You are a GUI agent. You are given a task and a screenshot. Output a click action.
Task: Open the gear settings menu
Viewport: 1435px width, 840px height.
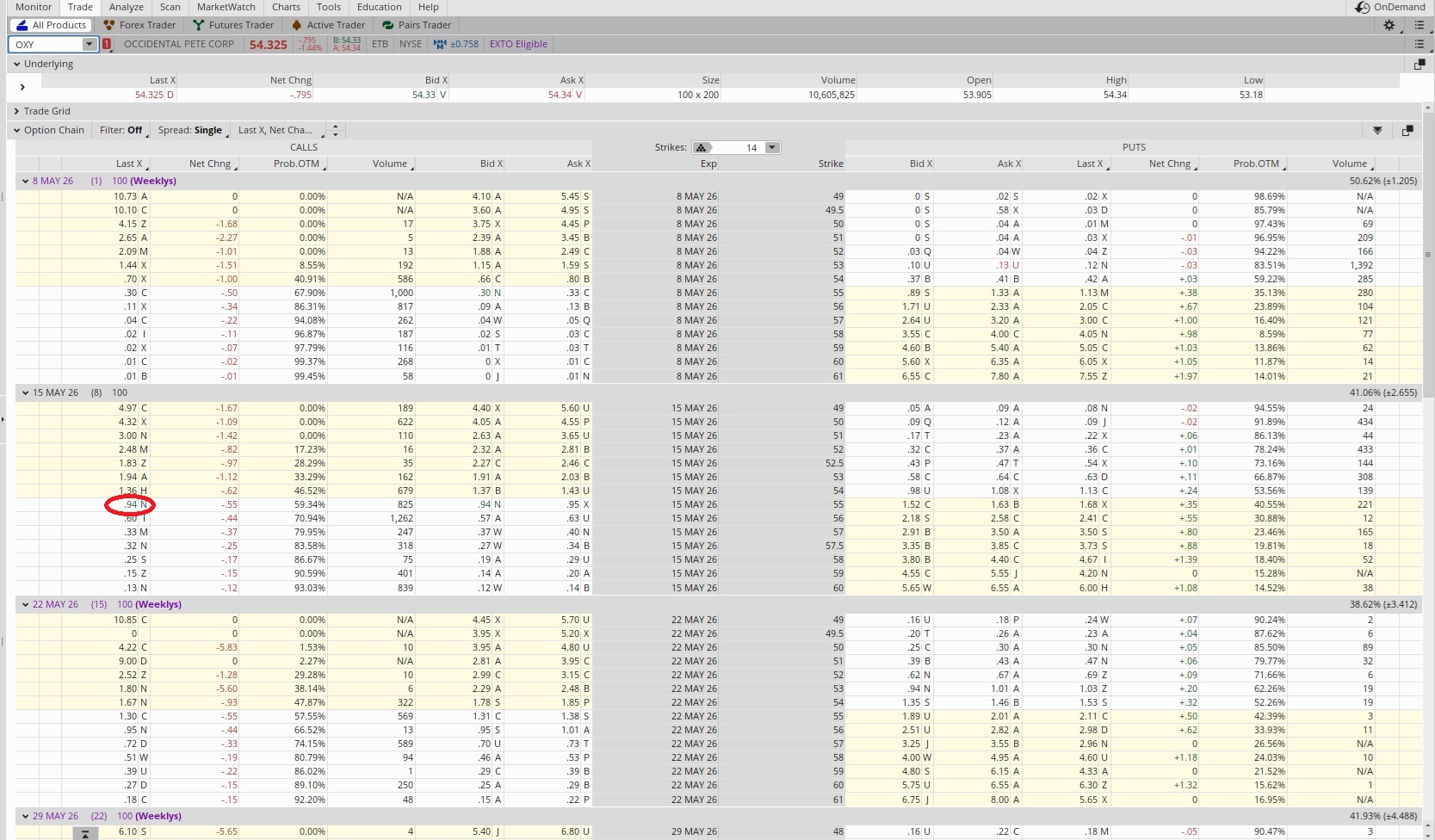pos(1389,25)
